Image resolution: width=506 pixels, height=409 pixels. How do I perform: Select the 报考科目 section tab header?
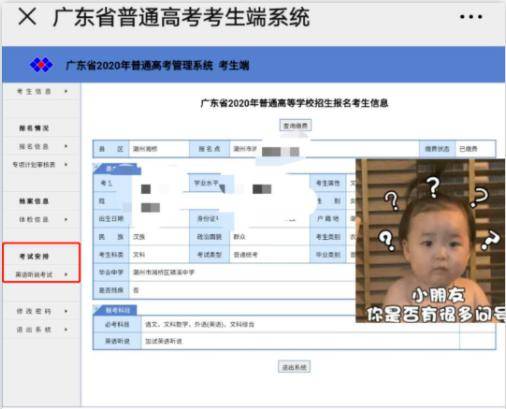coord(116,310)
